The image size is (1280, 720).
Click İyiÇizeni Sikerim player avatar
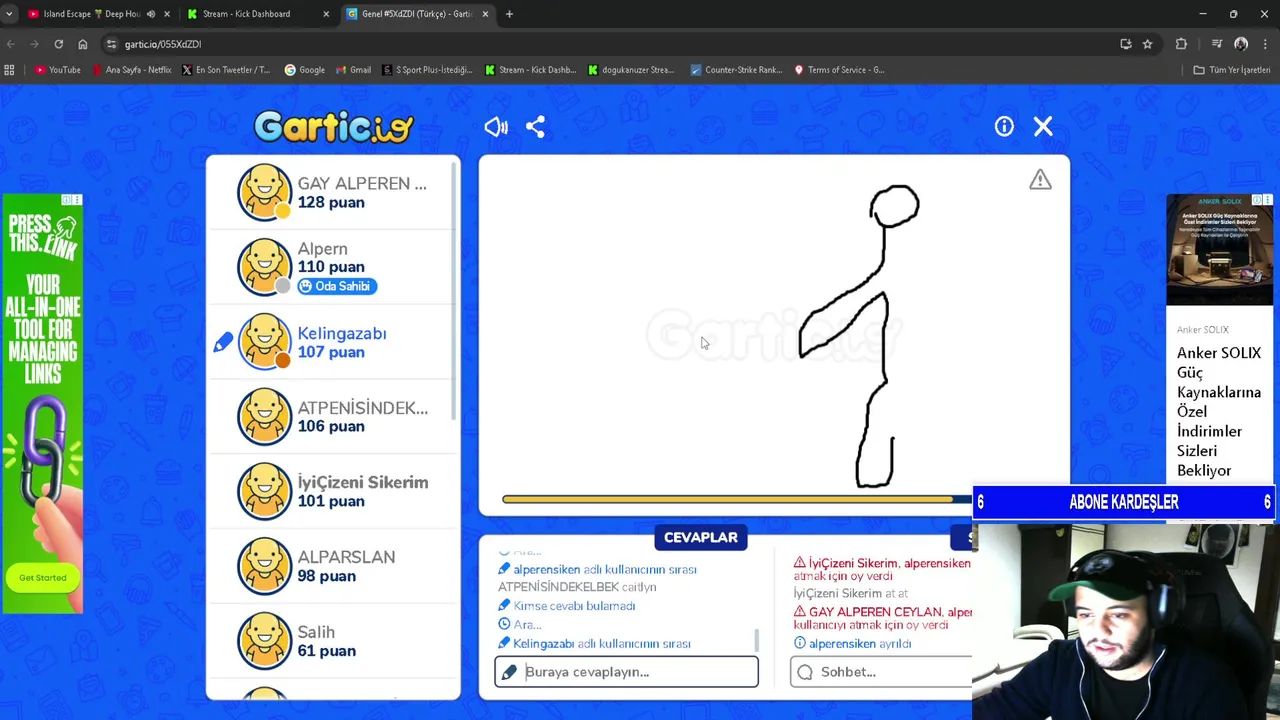point(264,491)
